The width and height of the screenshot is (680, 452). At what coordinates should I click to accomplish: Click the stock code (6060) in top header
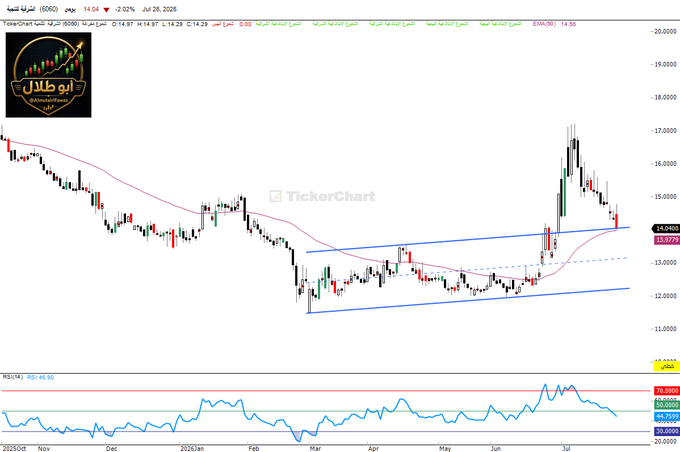[x=49, y=9]
